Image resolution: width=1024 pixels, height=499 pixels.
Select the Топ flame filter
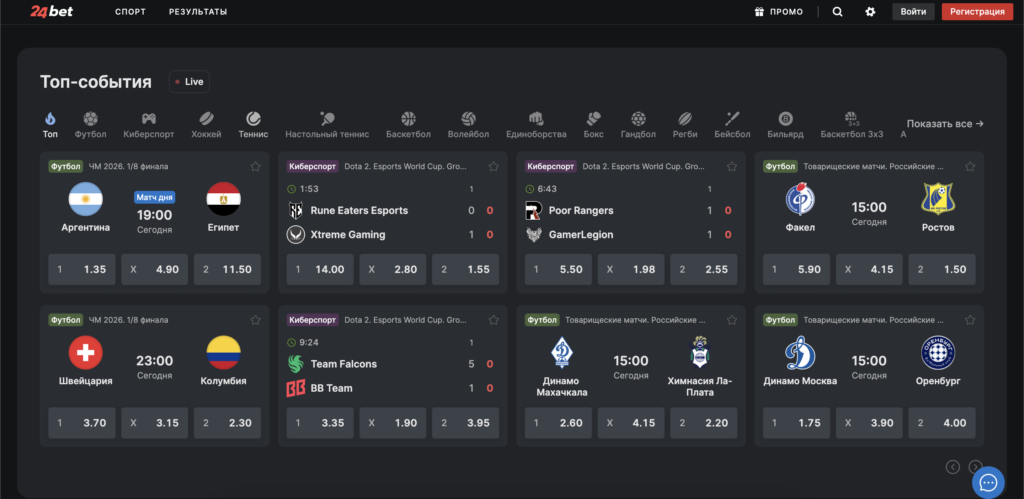tap(50, 125)
